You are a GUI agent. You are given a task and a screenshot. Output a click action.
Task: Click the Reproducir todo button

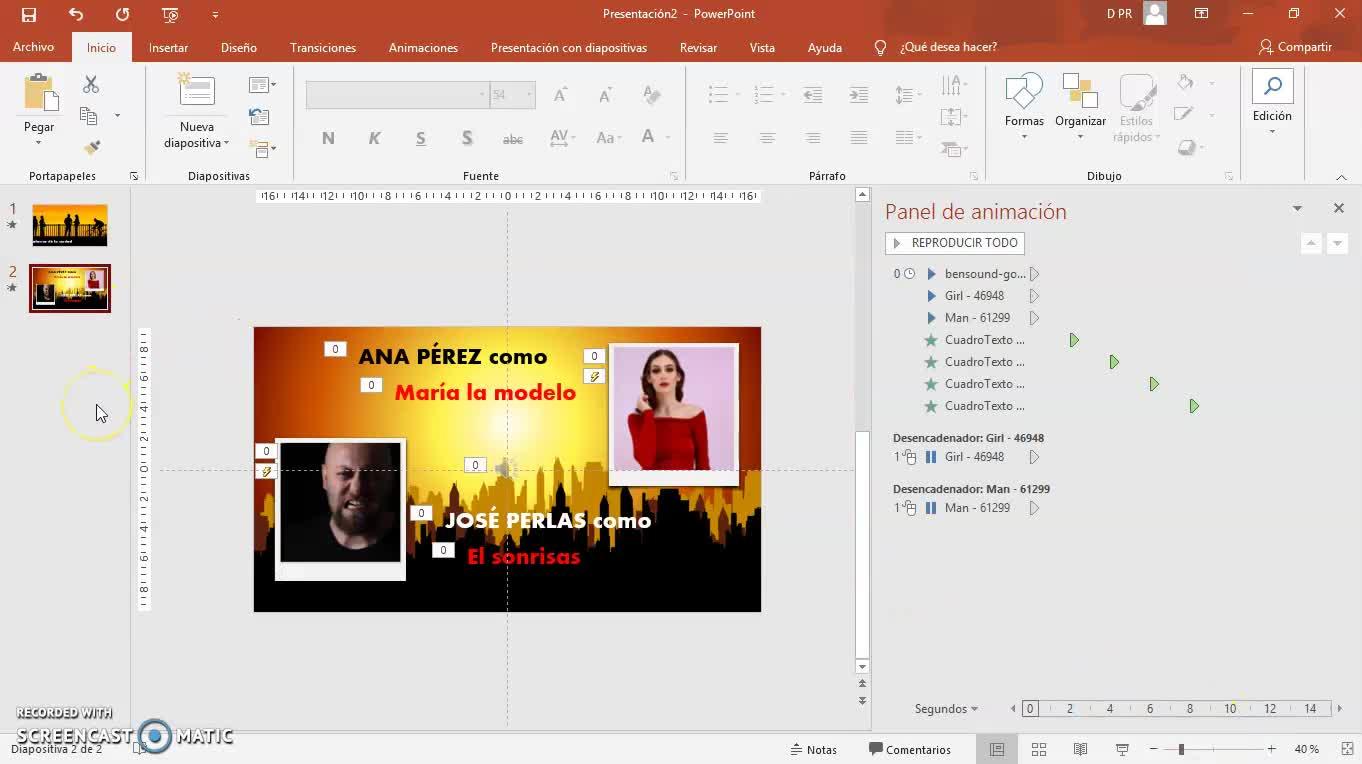(955, 243)
